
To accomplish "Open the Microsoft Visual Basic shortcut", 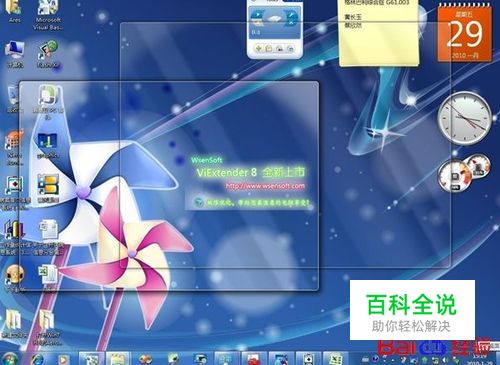I will [x=48, y=14].
